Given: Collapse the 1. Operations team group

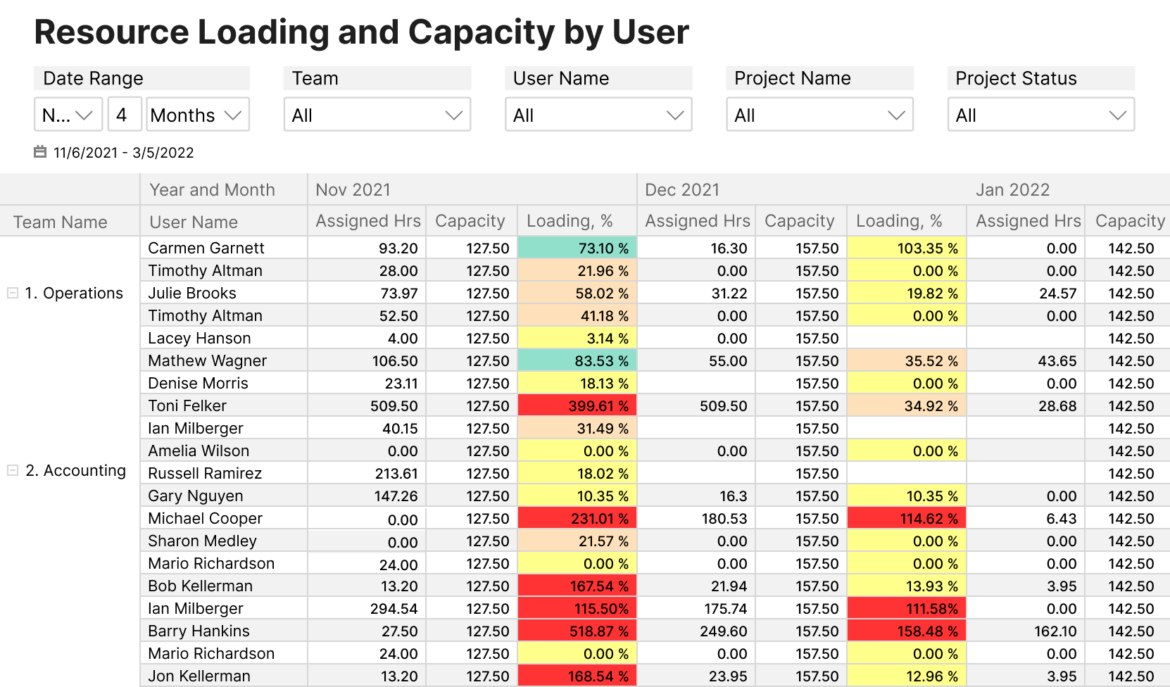Looking at the screenshot, I should 11,293.
